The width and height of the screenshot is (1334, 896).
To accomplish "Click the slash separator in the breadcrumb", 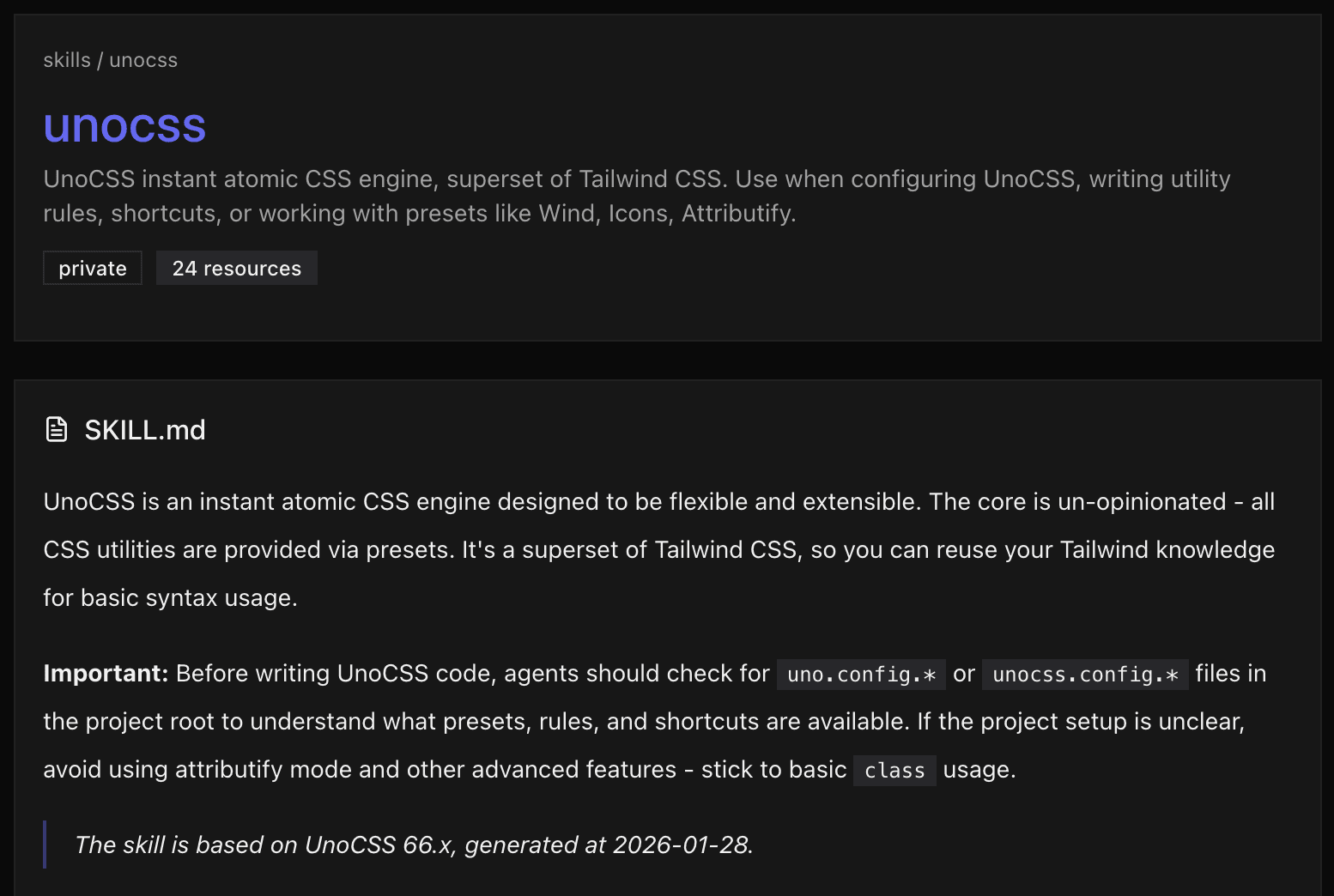I will tap(100, 60).
